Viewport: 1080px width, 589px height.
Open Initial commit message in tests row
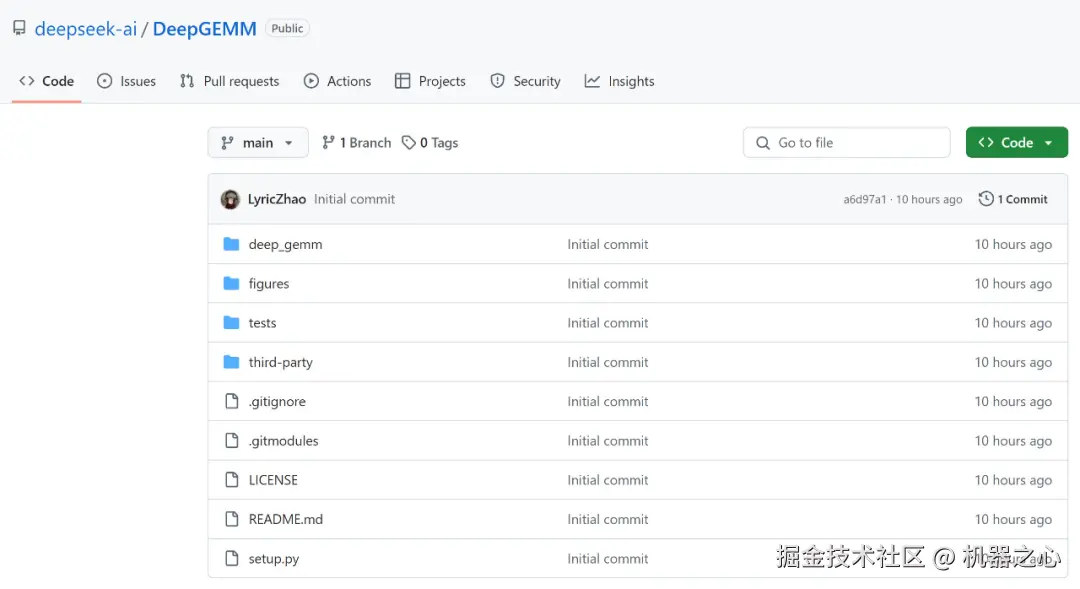point(608,323)
